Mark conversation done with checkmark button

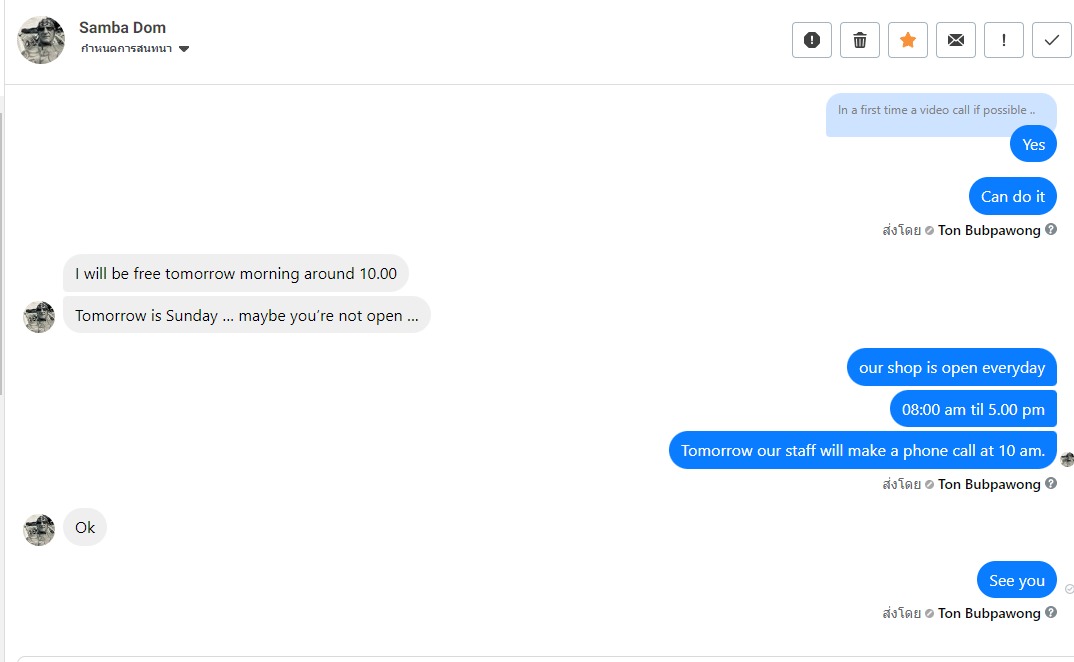click(x=1052, y=40)
